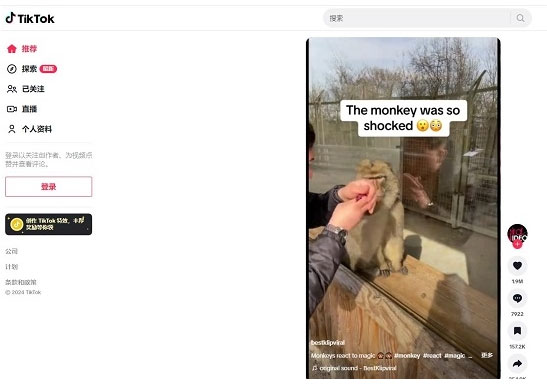This screenshot has height=385, width=547.
Task: Expand 计划 footer section
Action: pos(12,267)
